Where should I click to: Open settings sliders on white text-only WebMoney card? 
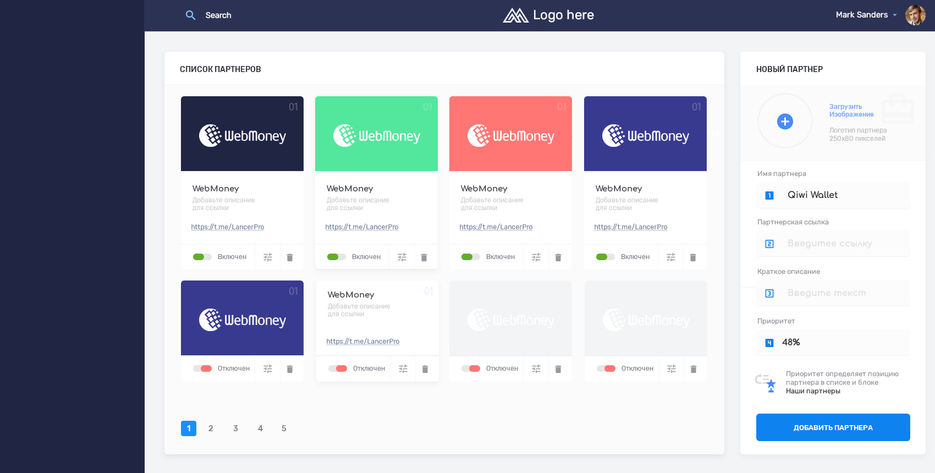[403, 369]
